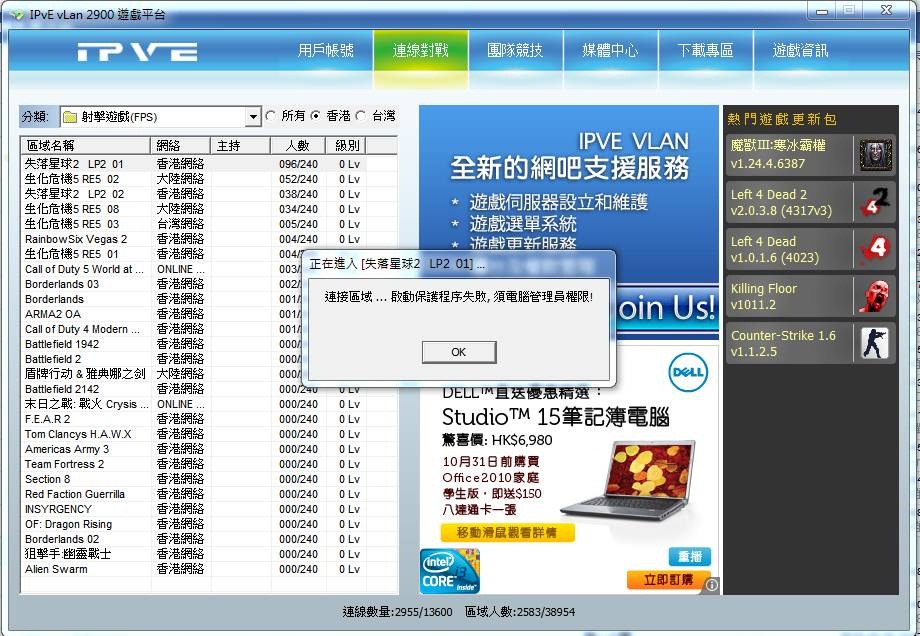Select the 失落星球2 LP2 01 room
The width and height of the screenshot is (920, 636).
[209, 164]
